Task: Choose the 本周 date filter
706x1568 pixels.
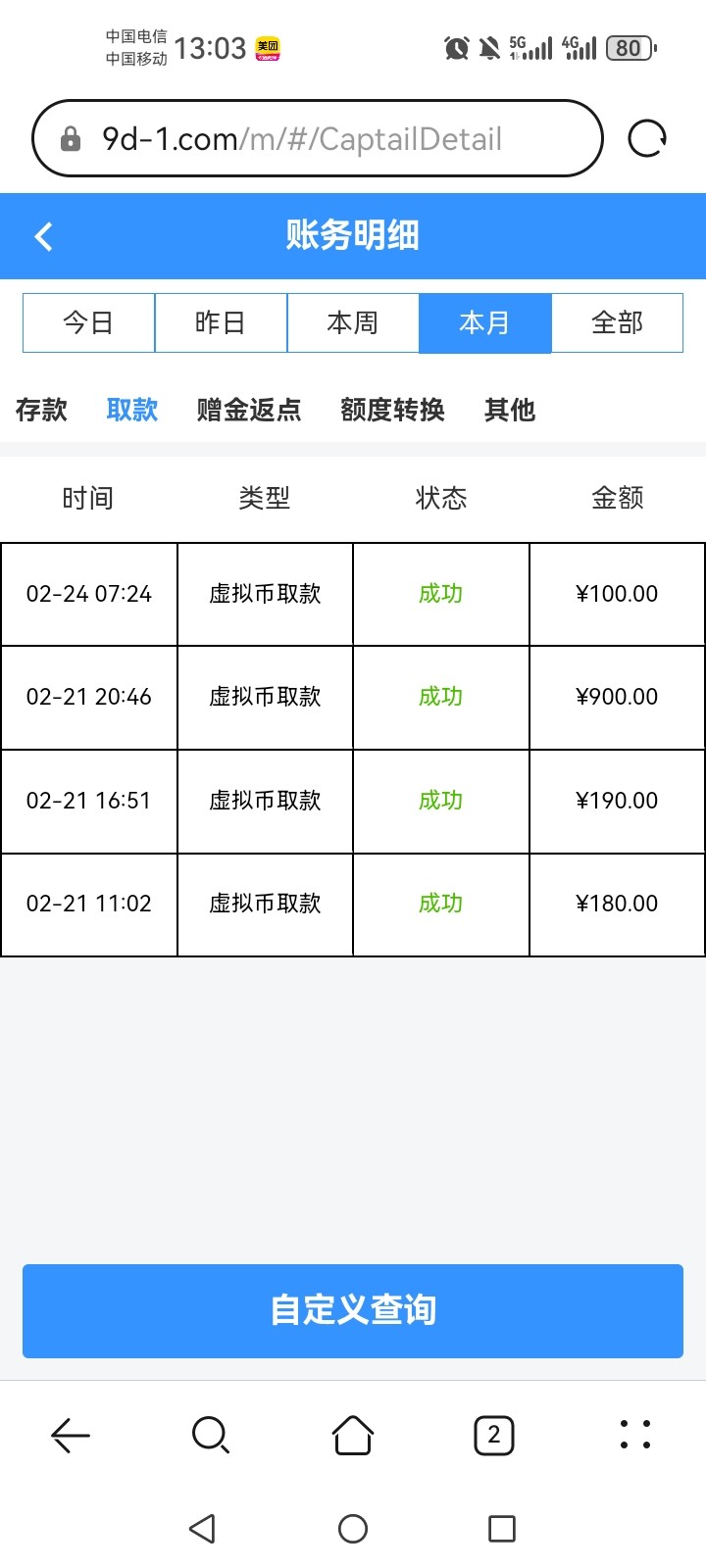Action: (353, 322)
